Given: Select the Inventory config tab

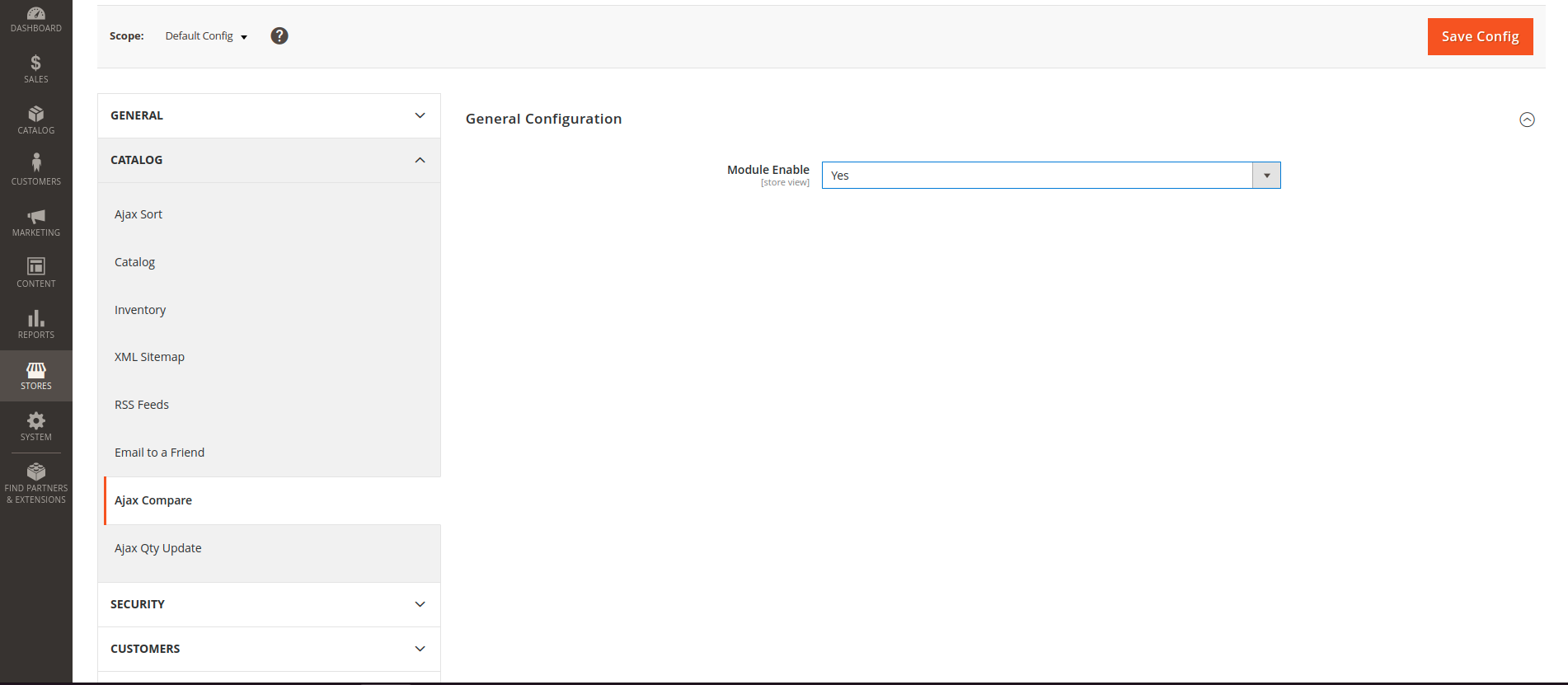Looking at the screenshot, I should (x=272, y=310).
